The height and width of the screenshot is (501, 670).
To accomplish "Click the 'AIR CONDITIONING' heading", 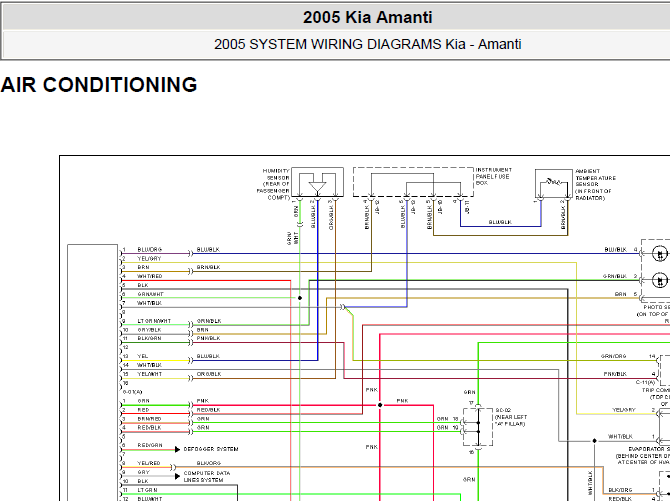I will coord(99,85).
